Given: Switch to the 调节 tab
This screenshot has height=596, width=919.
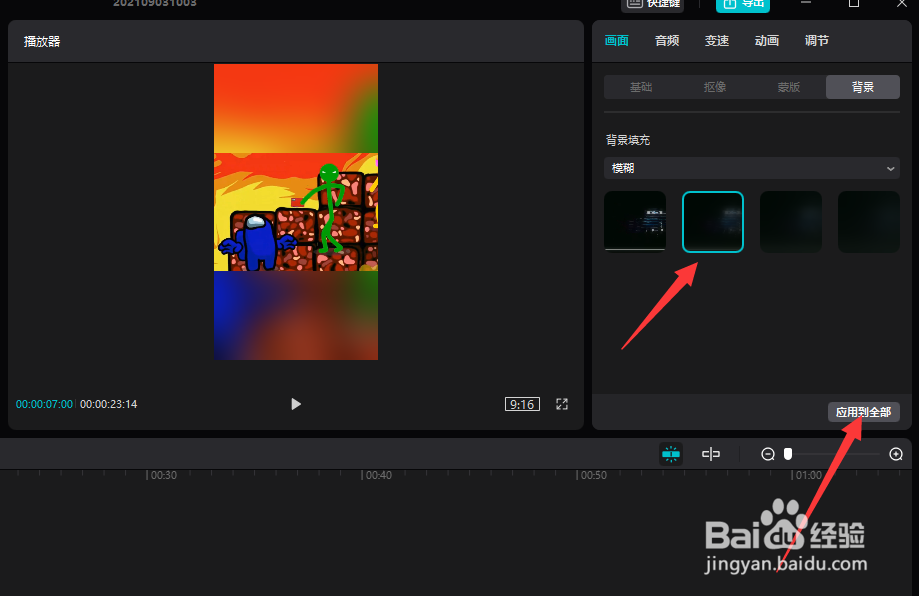Looking at the screenshot, I should point(816,40).
